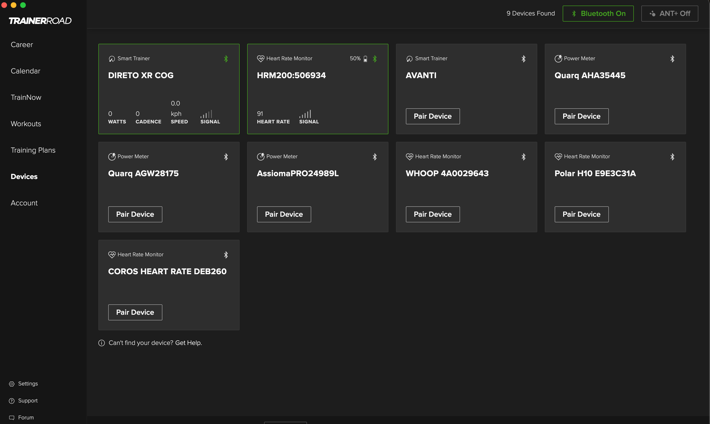Click the heart icon on HRM200:506934 card
Image resolution: width=710 pixels, height=424 pixels.
(261, 58)
